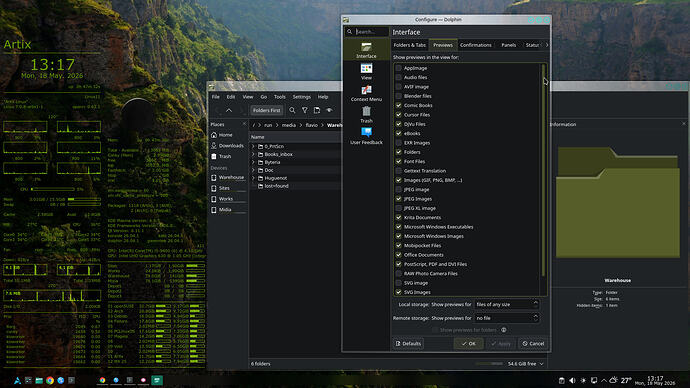Enable EXR Images previews checkbox

(399, 143)
